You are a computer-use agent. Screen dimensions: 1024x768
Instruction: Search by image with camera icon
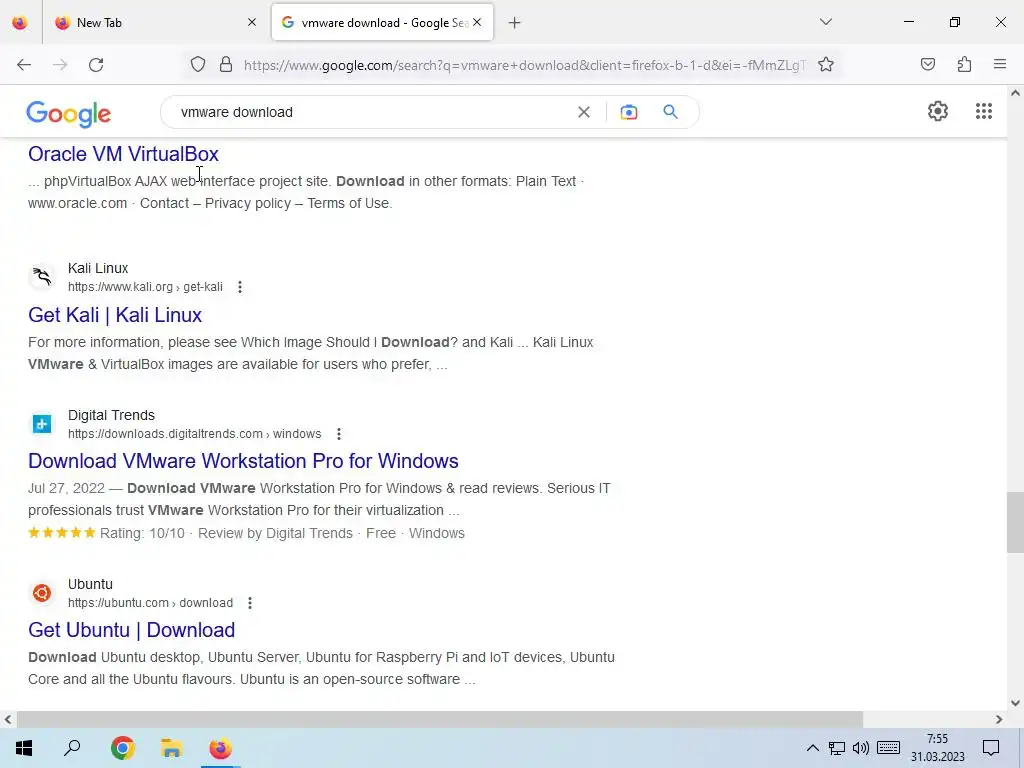[629, 112]
